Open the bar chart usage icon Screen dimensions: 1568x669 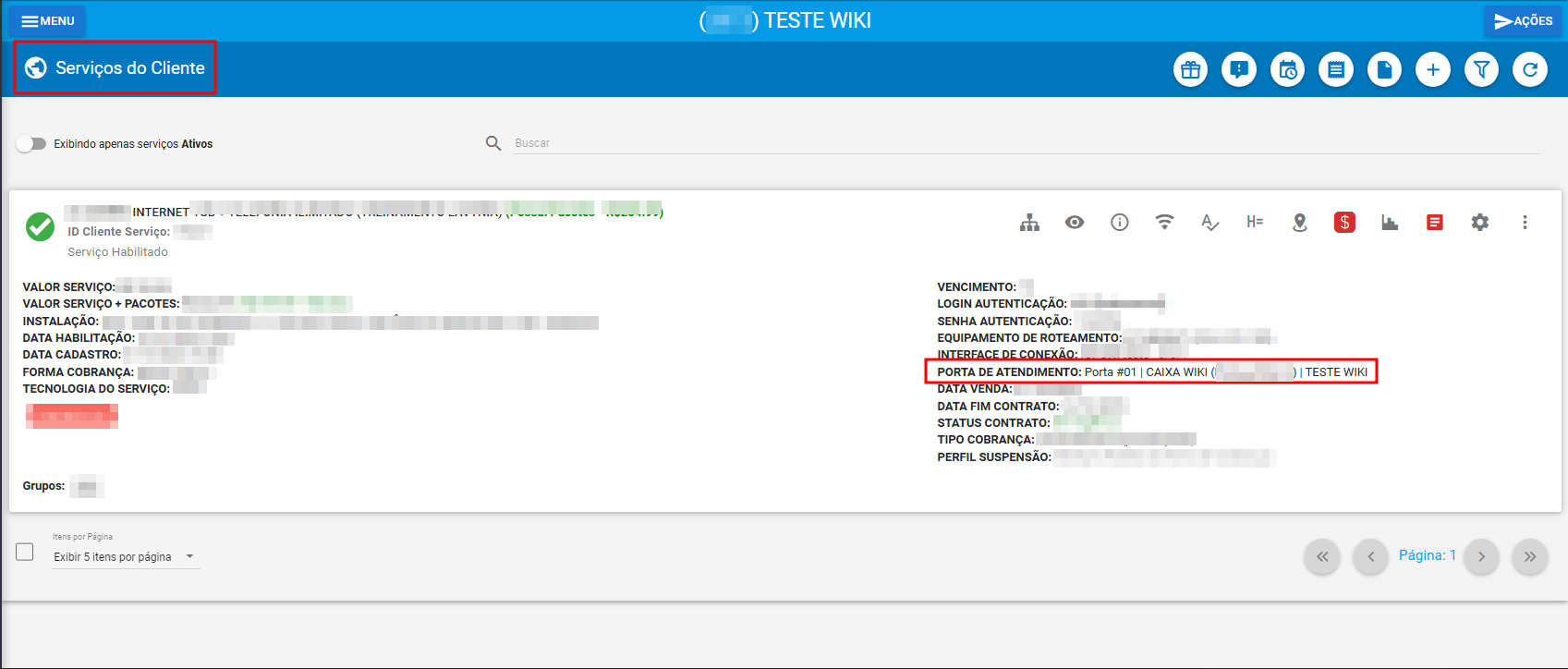[1390, 223]
